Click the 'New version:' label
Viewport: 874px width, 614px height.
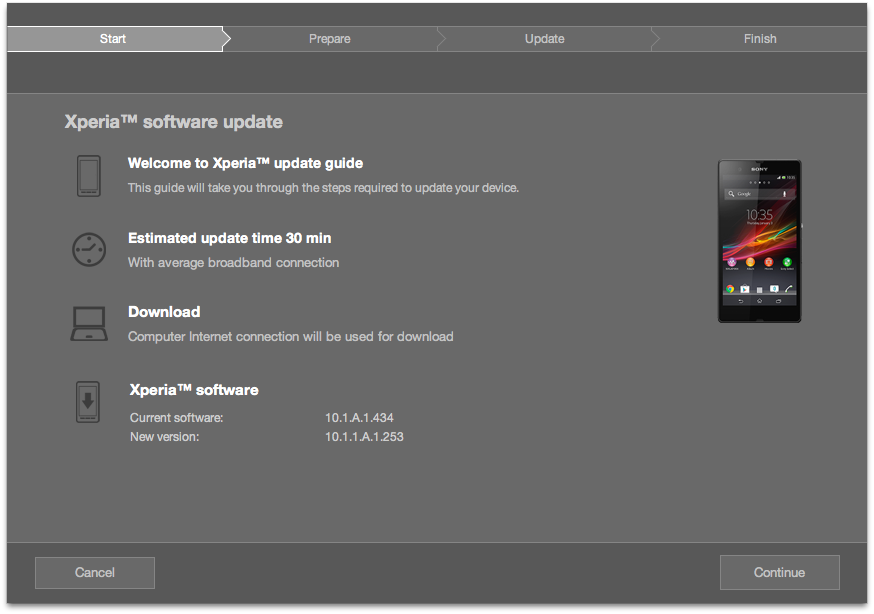point(164,437)
